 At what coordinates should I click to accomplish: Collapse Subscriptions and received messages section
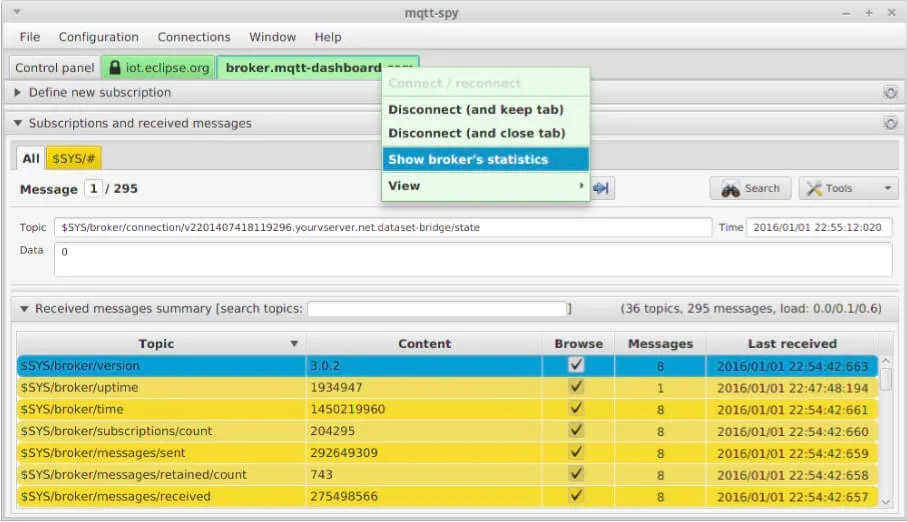point(17,123)
